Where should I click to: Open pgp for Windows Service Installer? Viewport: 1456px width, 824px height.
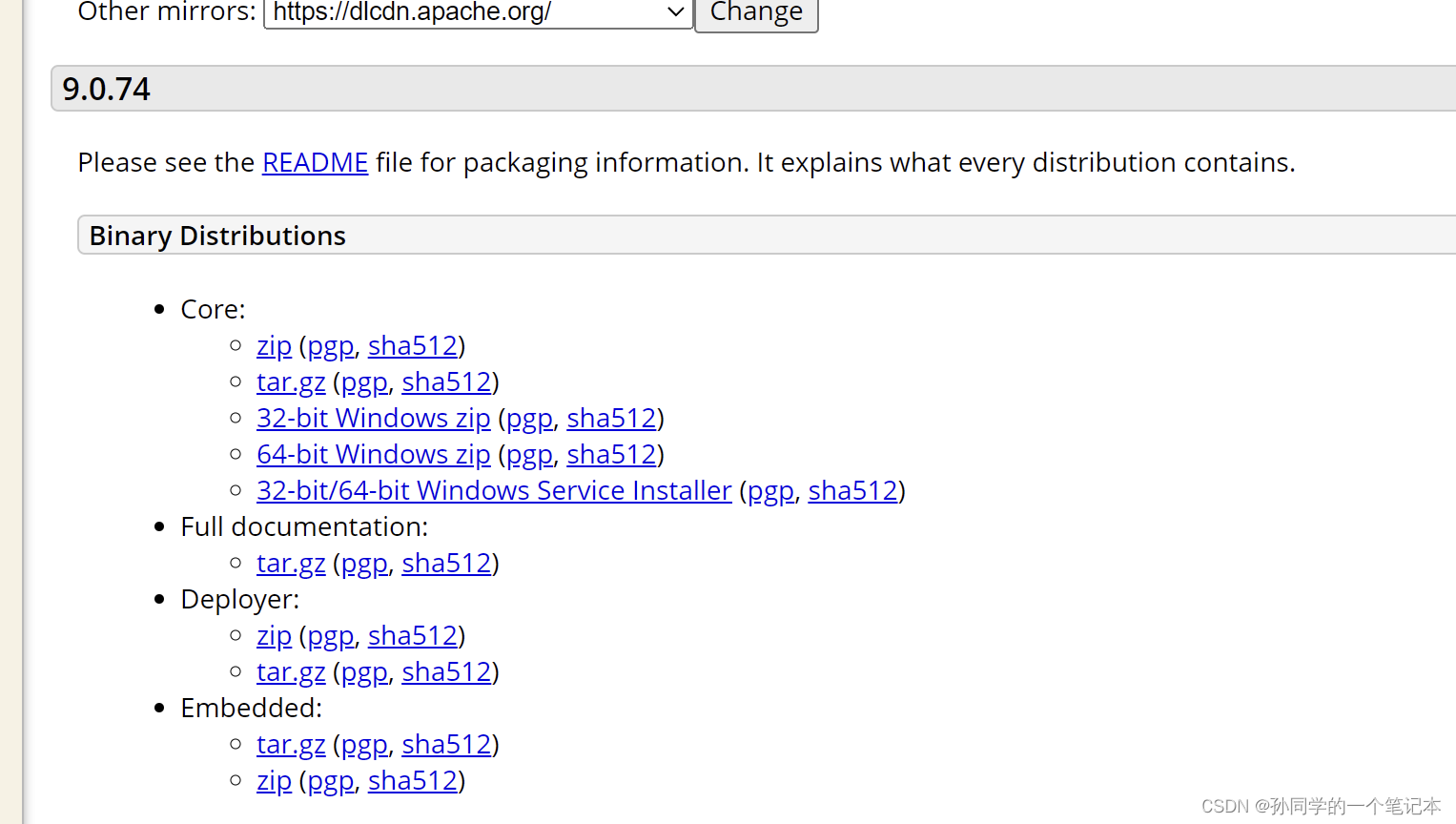coord(770,491)
